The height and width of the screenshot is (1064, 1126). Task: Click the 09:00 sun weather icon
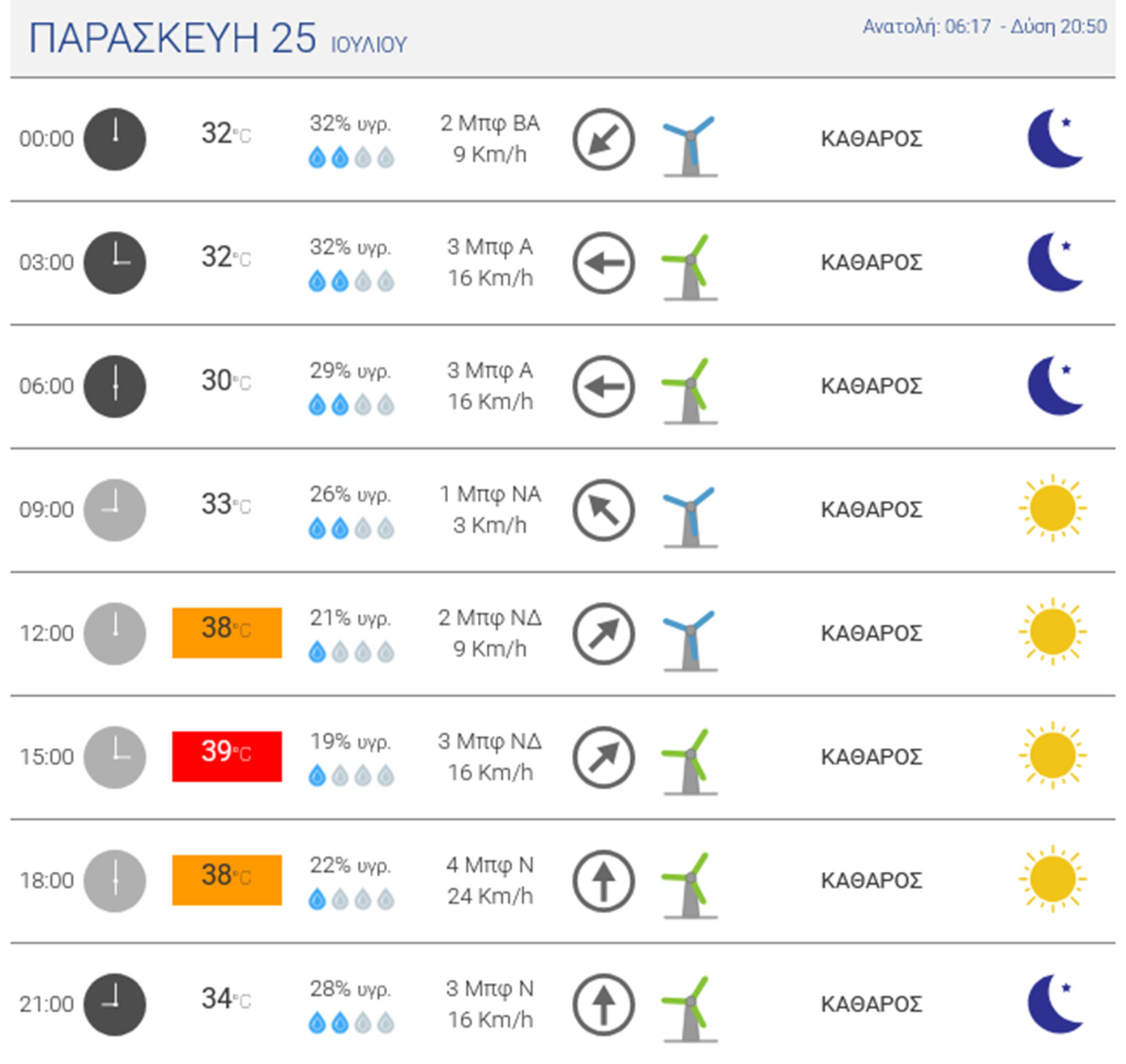coord(1052,509)
